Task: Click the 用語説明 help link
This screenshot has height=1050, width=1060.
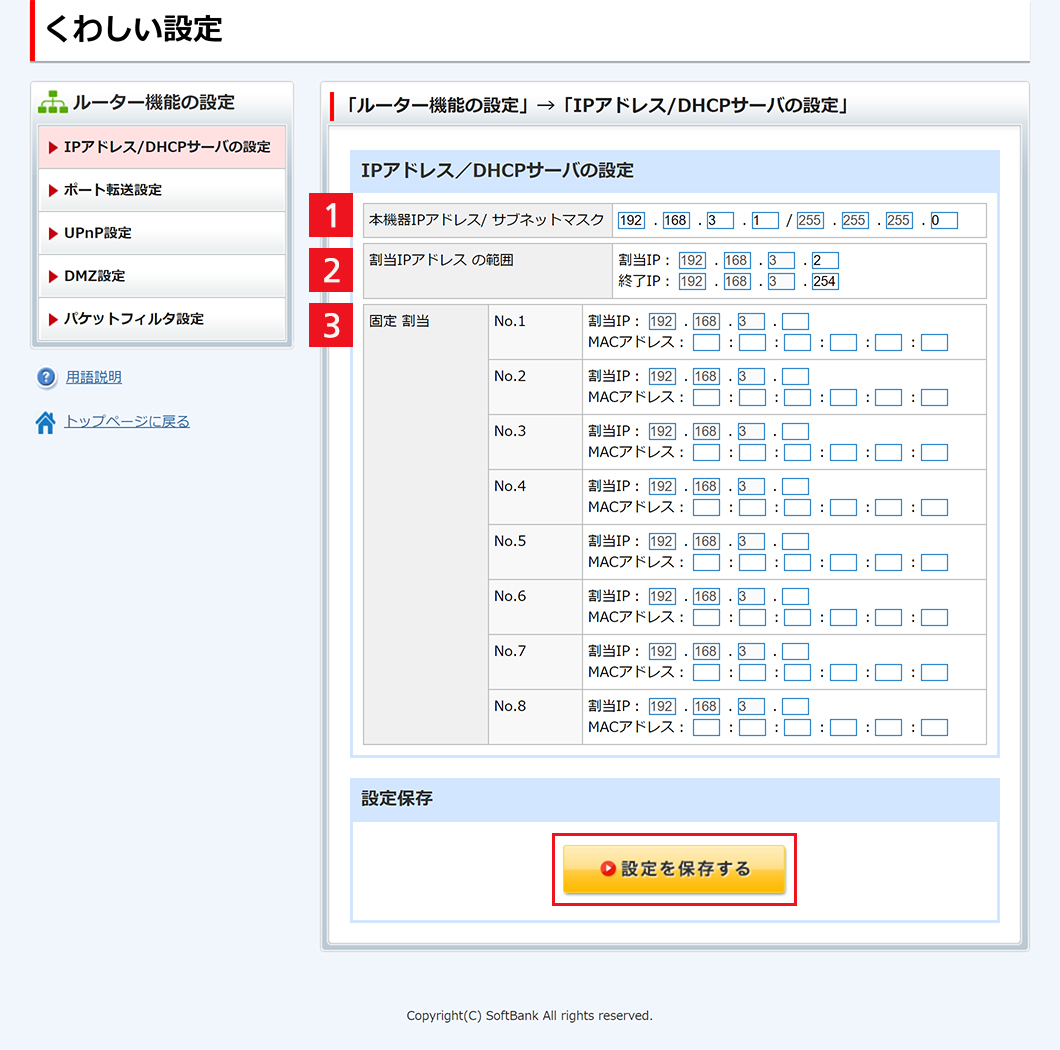Action: point(93,377)
